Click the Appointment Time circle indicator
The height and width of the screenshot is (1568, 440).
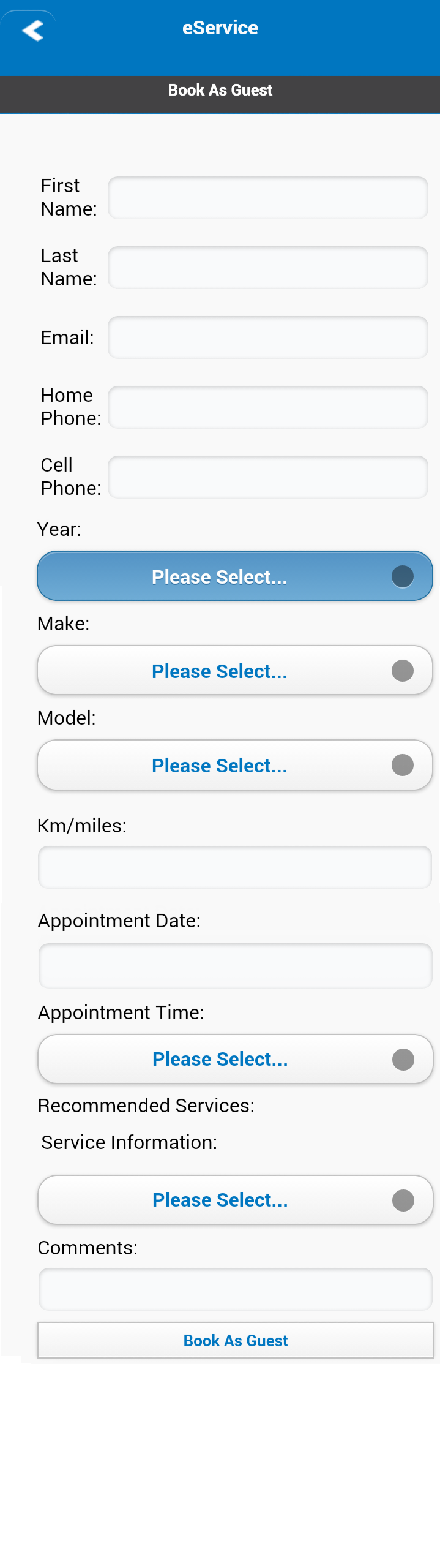(403, 1060)
